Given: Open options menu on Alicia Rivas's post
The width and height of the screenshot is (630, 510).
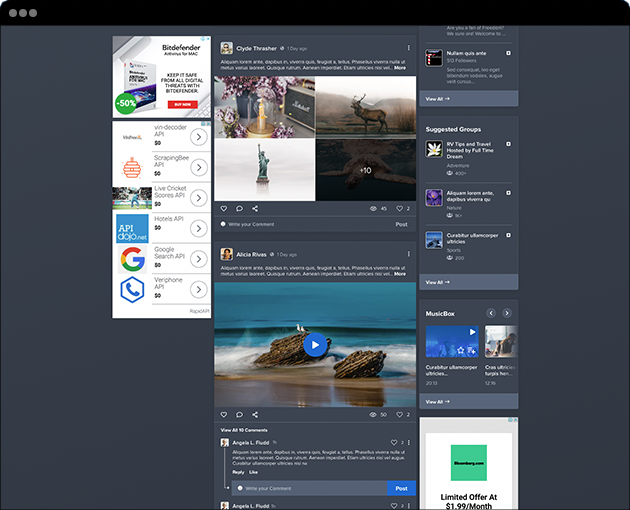Looking at the screenshot, I should tap(409, 254).
